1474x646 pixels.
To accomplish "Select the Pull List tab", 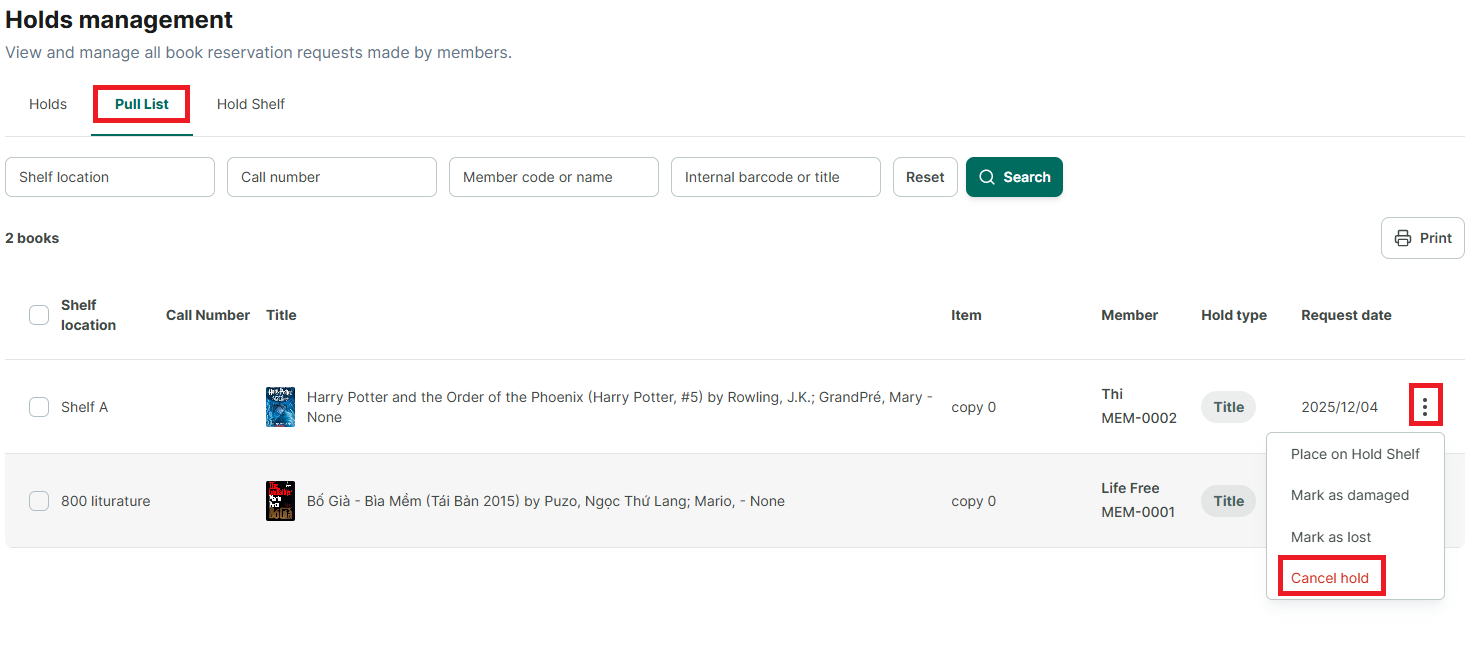I will (x=142, y=104).
